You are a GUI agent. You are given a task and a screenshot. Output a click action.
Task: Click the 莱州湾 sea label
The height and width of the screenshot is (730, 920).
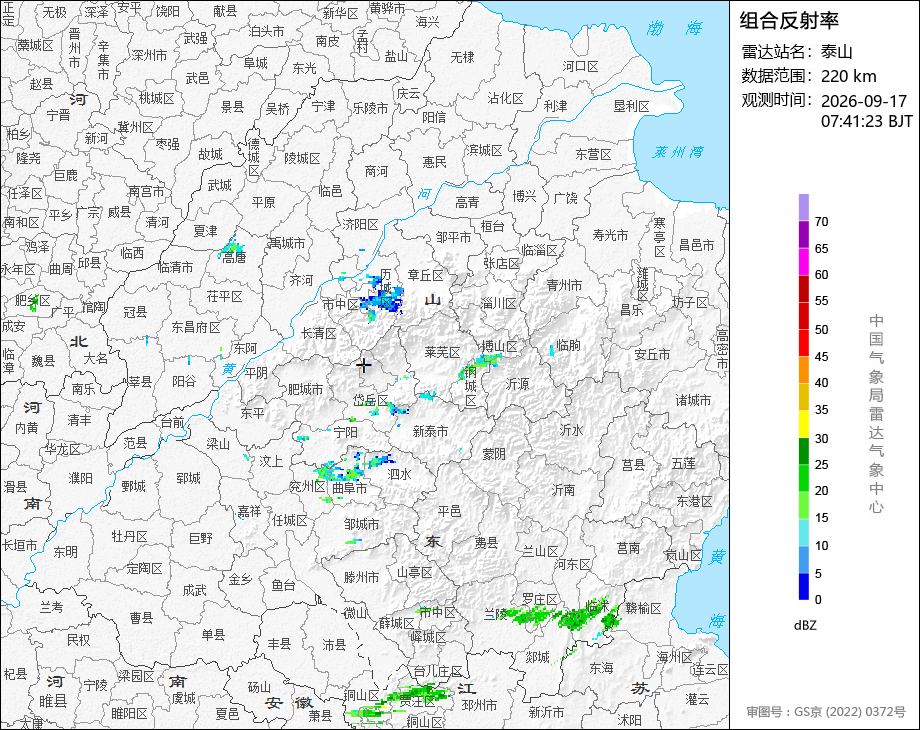(678, 153)
